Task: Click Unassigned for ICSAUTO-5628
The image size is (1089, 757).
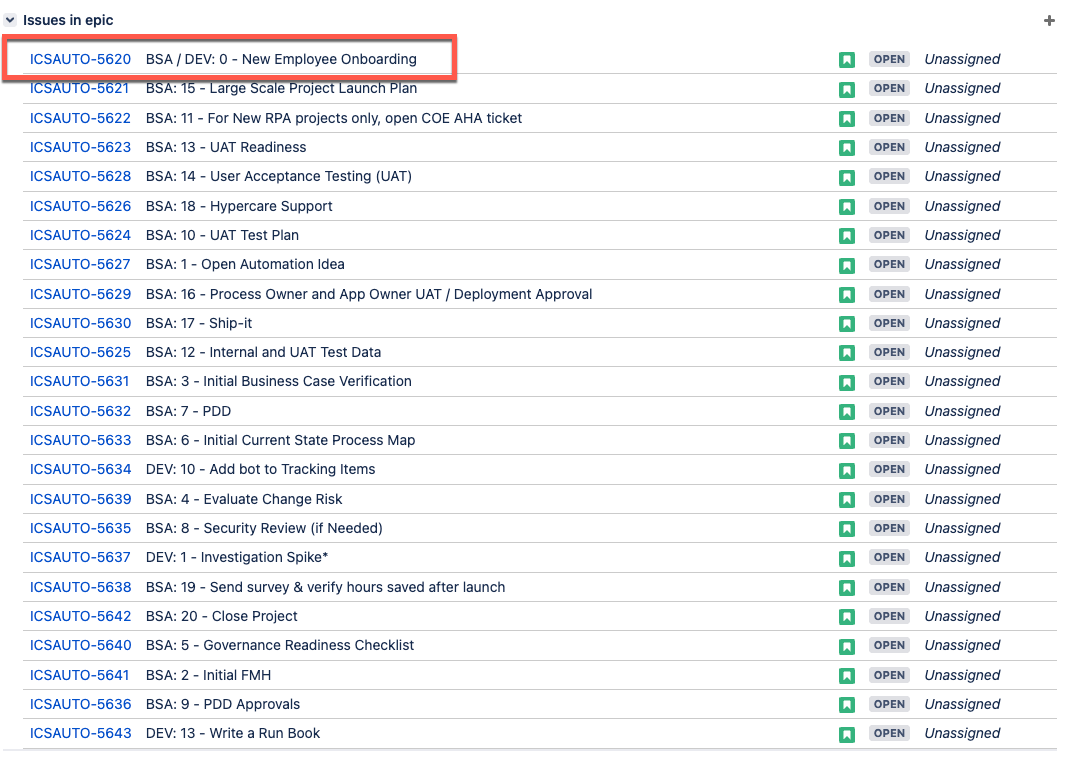Action: pos(962,176)
